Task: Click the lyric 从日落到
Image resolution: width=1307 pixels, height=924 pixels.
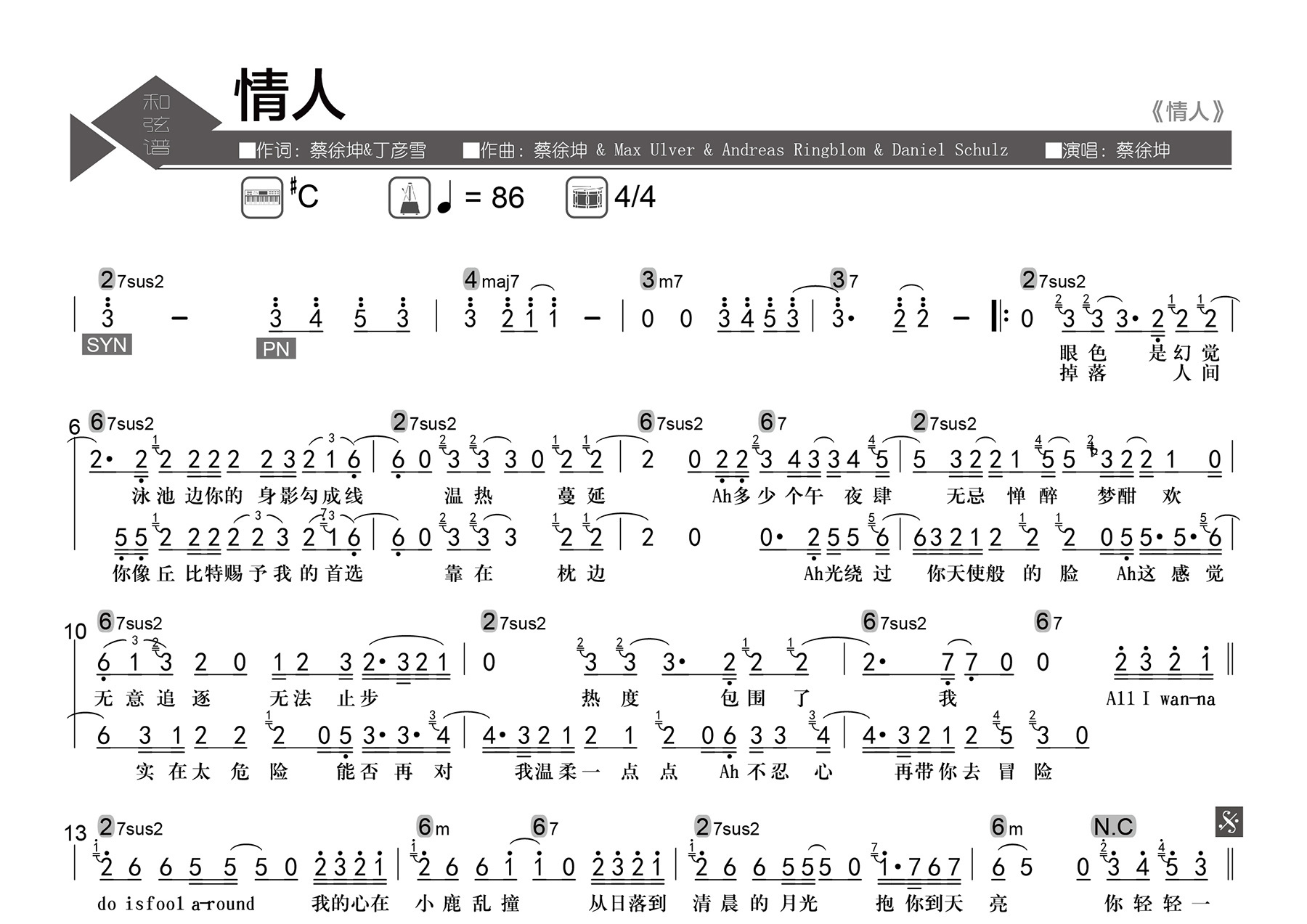Action: [x=627, y=903]
